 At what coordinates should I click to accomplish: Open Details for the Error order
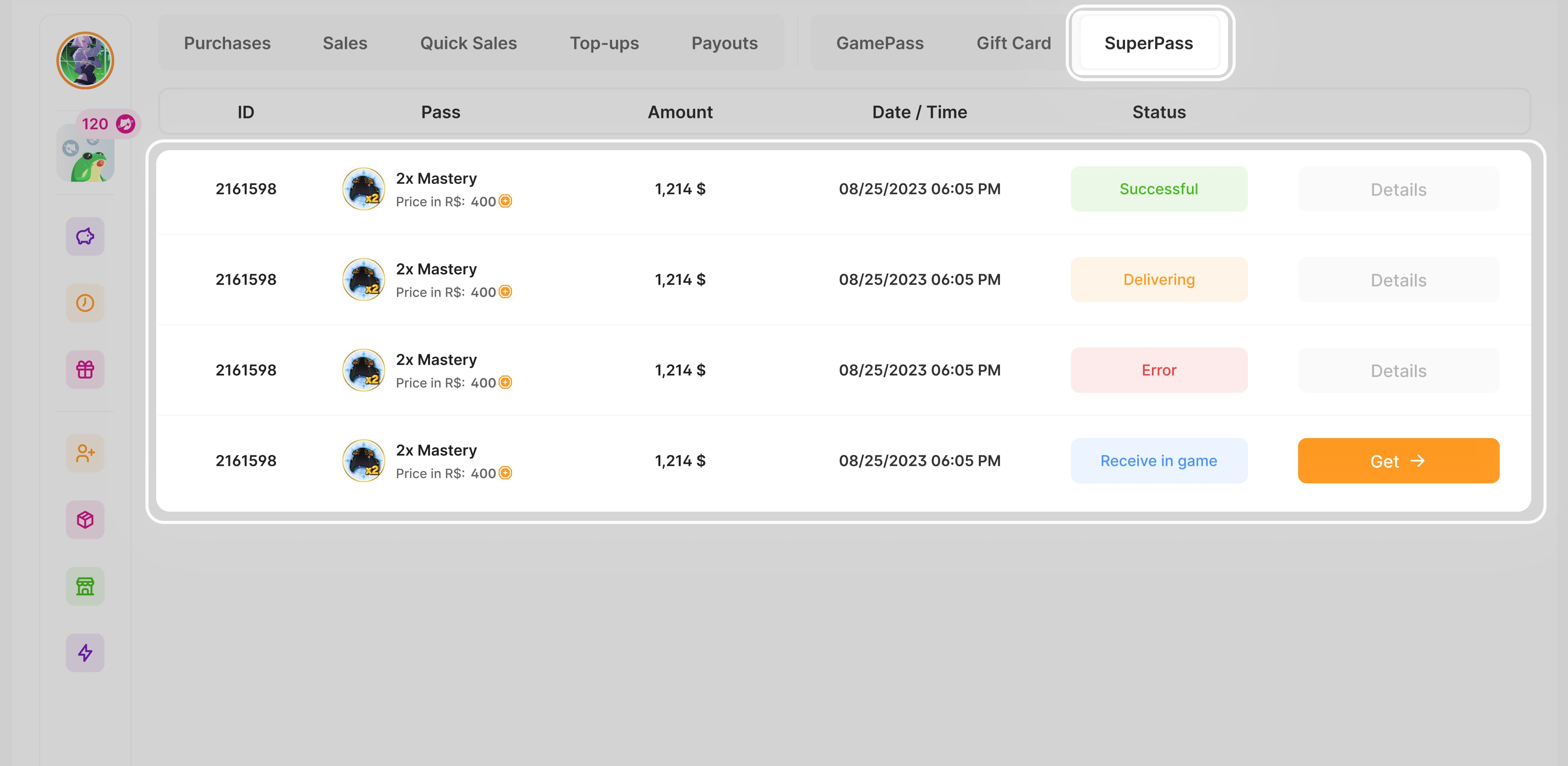point(1398,371)
